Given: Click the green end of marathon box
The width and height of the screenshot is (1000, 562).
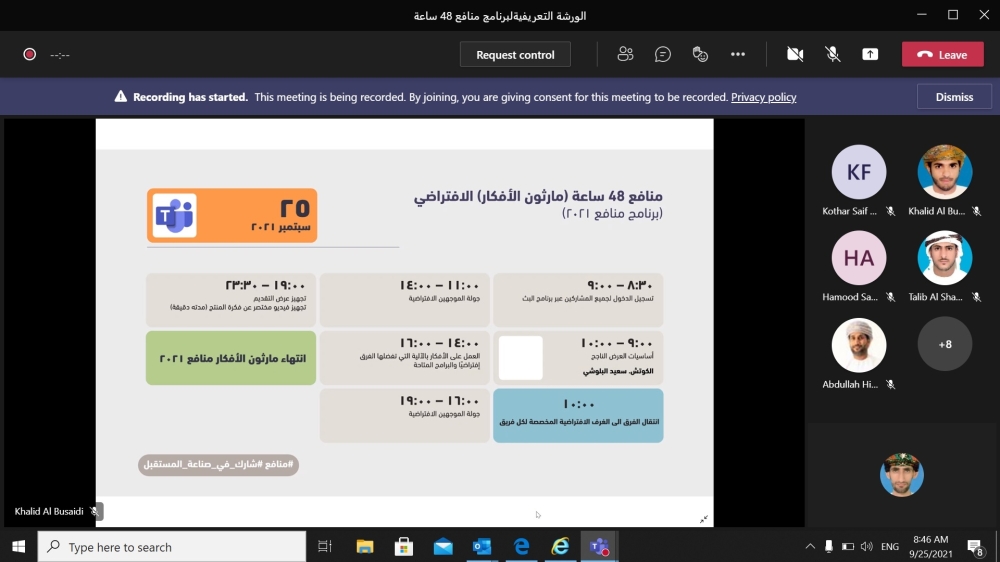Looking at the screenshot, I should coord(231,358).
